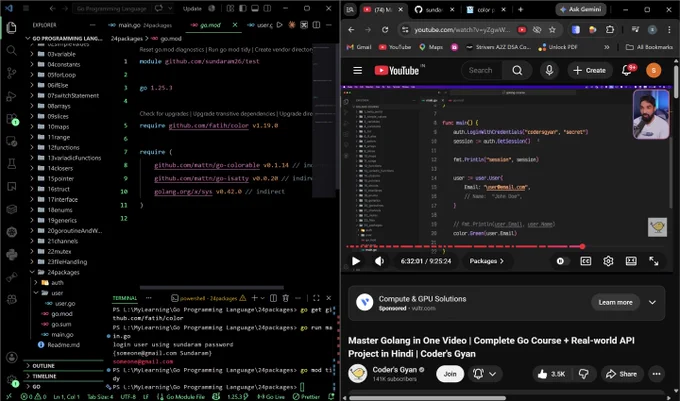Switch to the color package browser tab

(x=485, y=10)
